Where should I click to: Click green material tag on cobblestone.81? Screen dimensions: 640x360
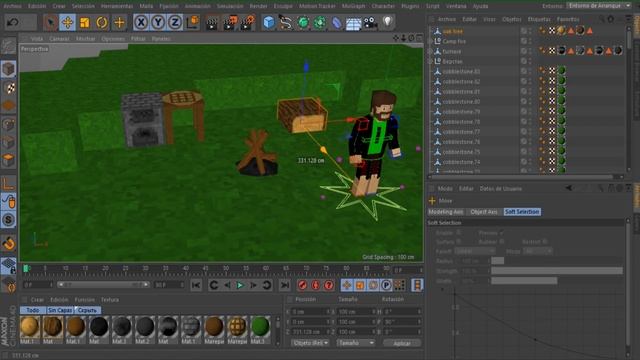click(x=562, y=91)
